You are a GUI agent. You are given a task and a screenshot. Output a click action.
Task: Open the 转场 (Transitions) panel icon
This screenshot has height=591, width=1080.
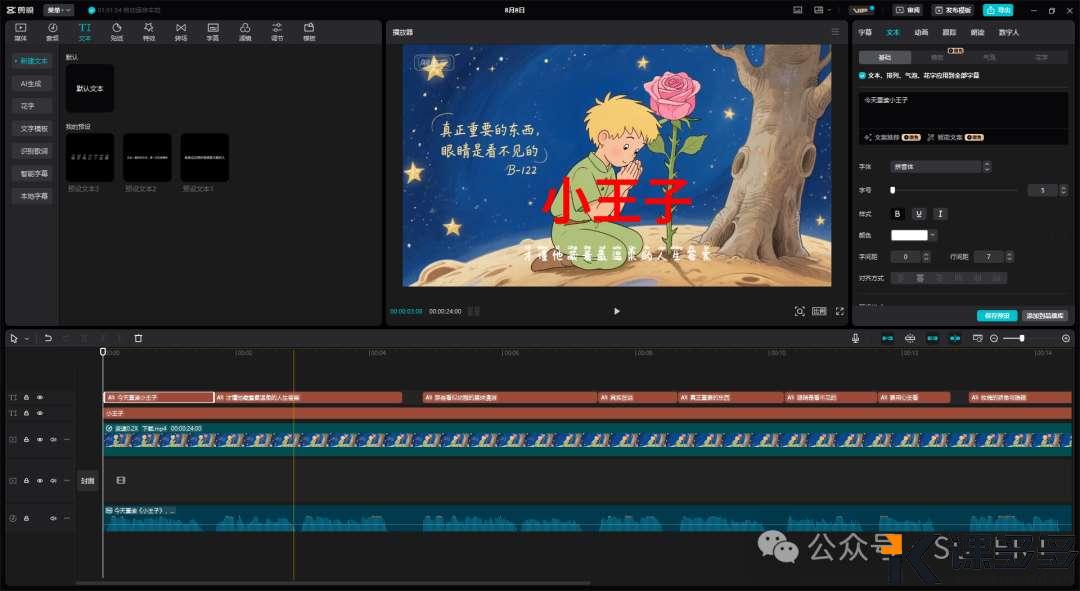click(181, 31)
